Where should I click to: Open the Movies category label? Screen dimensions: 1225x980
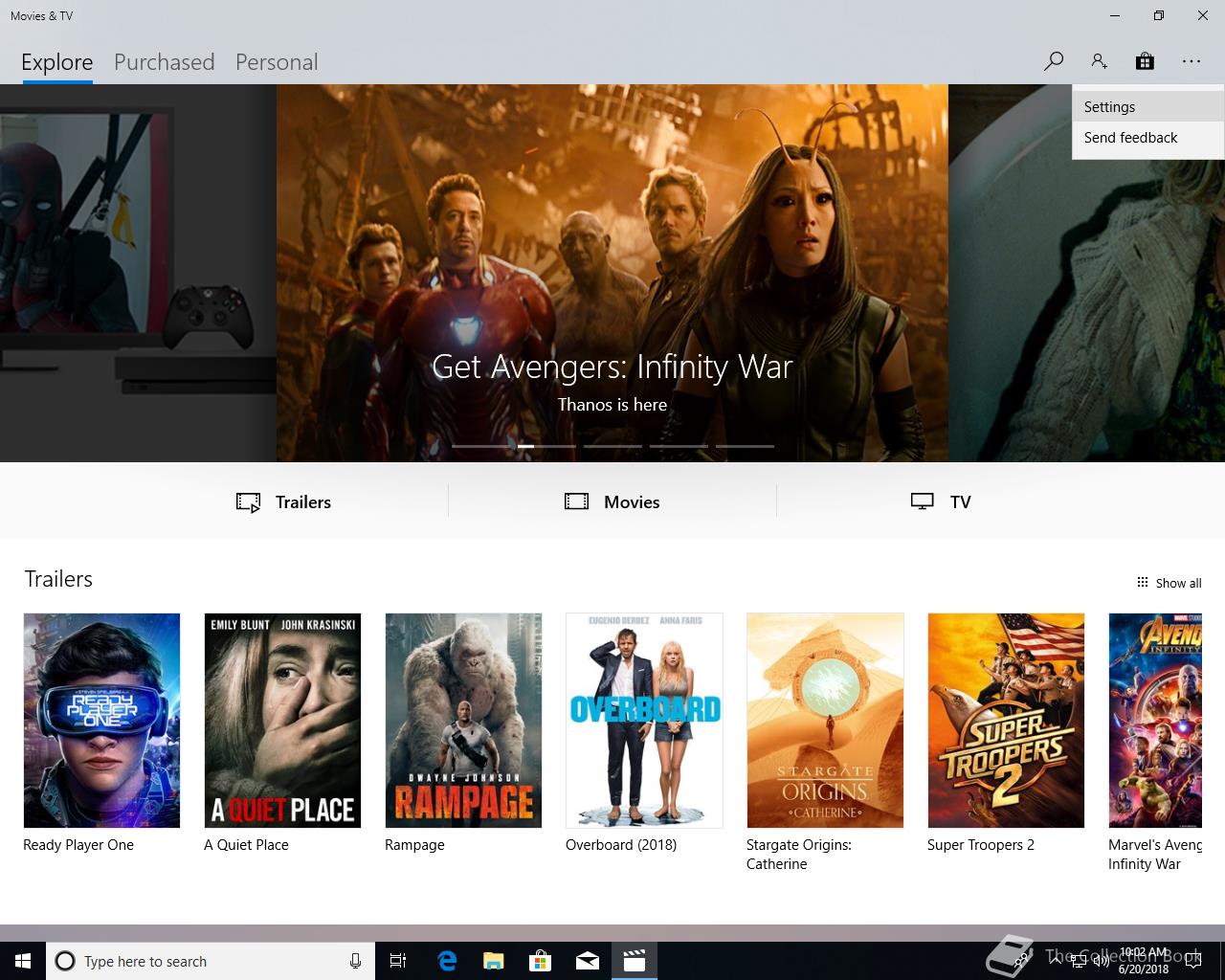(632, 501)
